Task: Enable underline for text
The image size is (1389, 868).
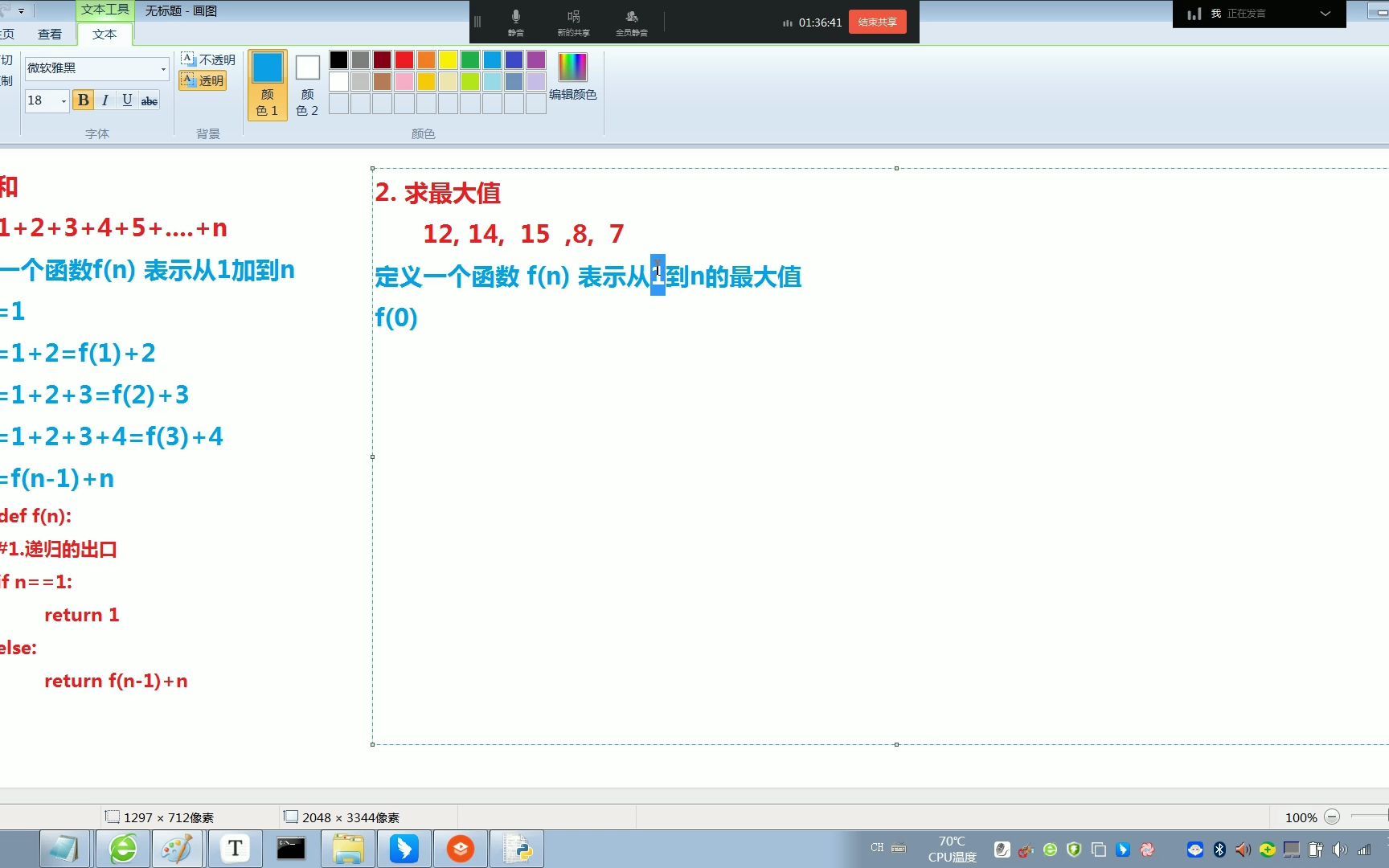Action: tap(127, 100)
